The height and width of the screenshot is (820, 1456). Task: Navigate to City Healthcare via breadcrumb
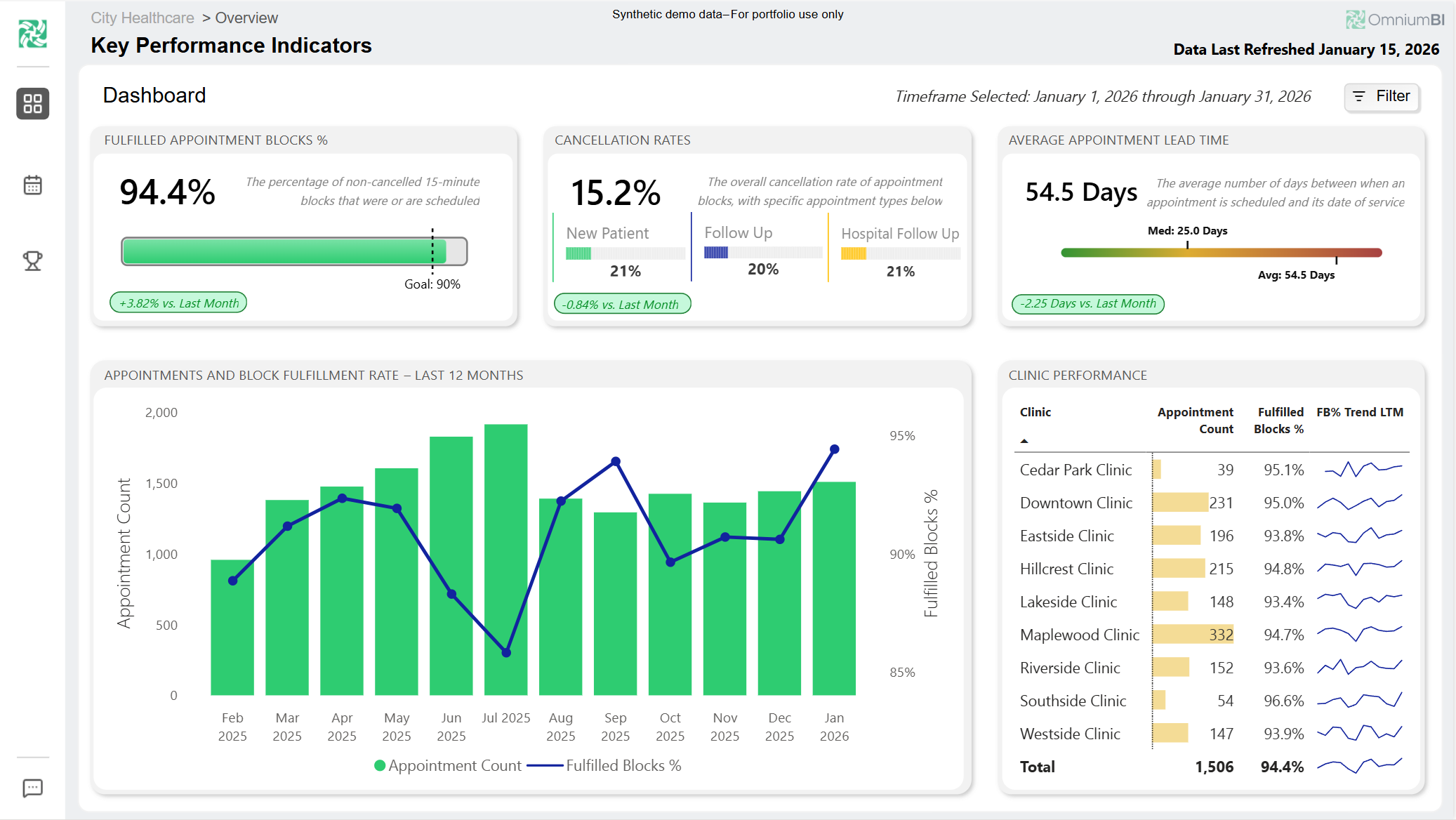point(143,18)
